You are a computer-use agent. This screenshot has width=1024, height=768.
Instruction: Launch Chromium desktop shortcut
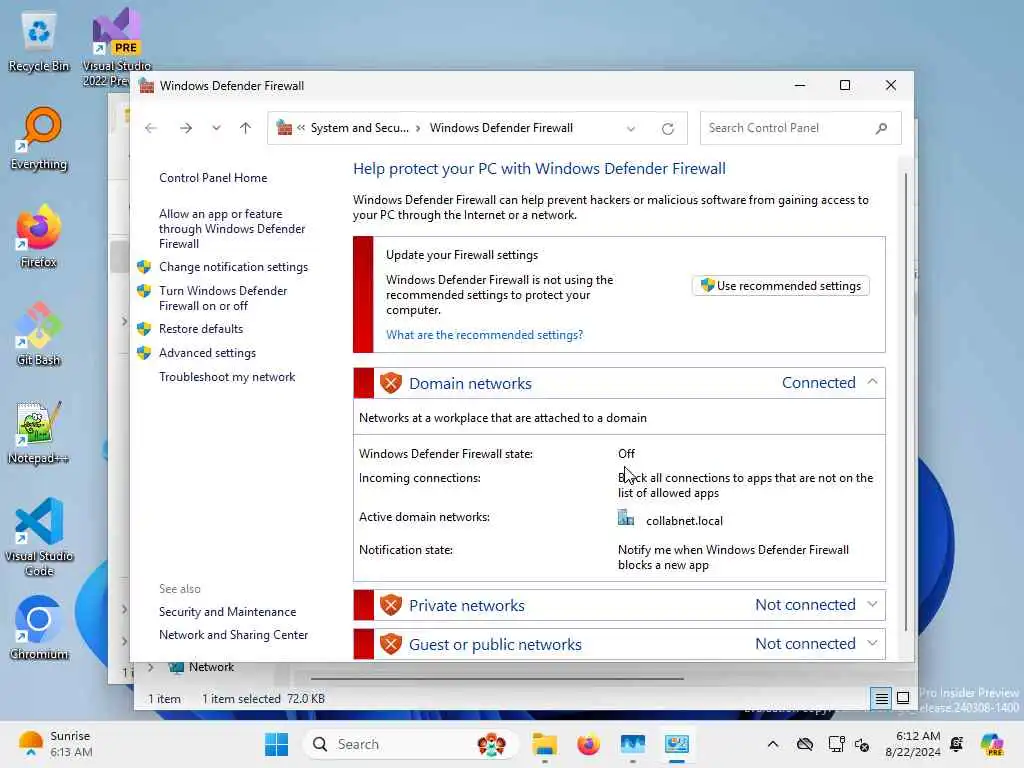[39, 628]
